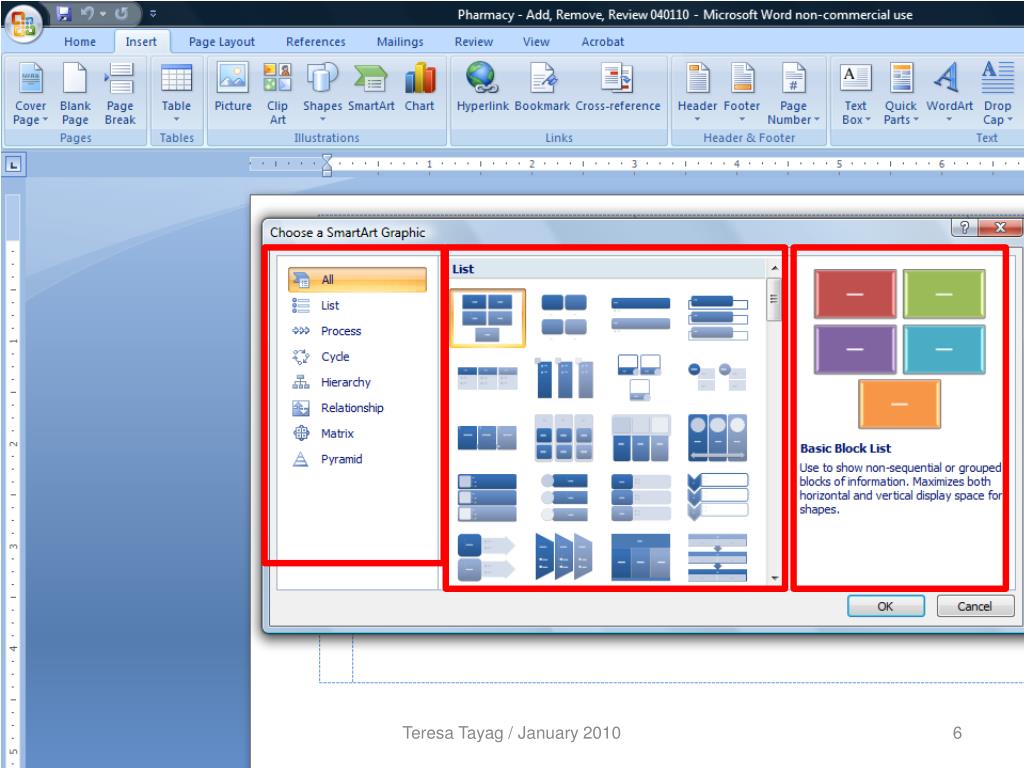Open the Mailings tab
This screenshot has width=1024, height=768.
point(400,42)
